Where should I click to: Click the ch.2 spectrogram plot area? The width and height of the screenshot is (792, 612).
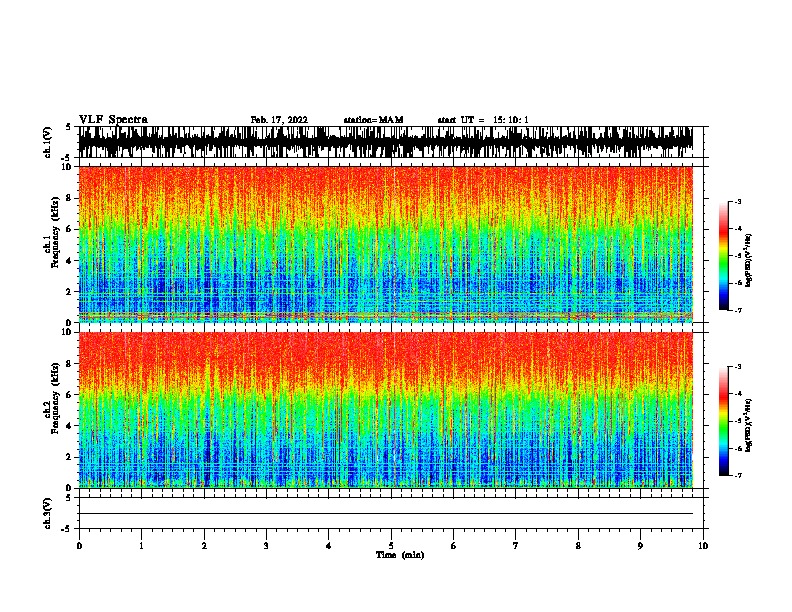pyautogui.click(x=386, y=410)
